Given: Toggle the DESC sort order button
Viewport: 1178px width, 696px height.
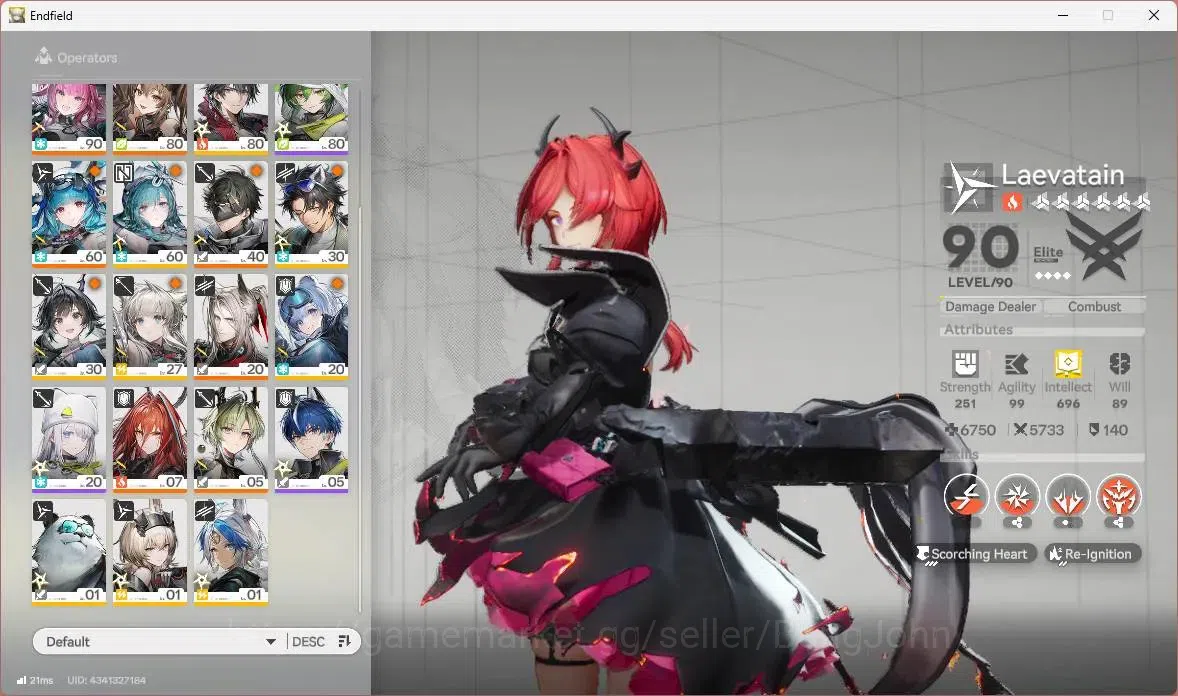Looking at the screenshot, I should tap(308, 641).
